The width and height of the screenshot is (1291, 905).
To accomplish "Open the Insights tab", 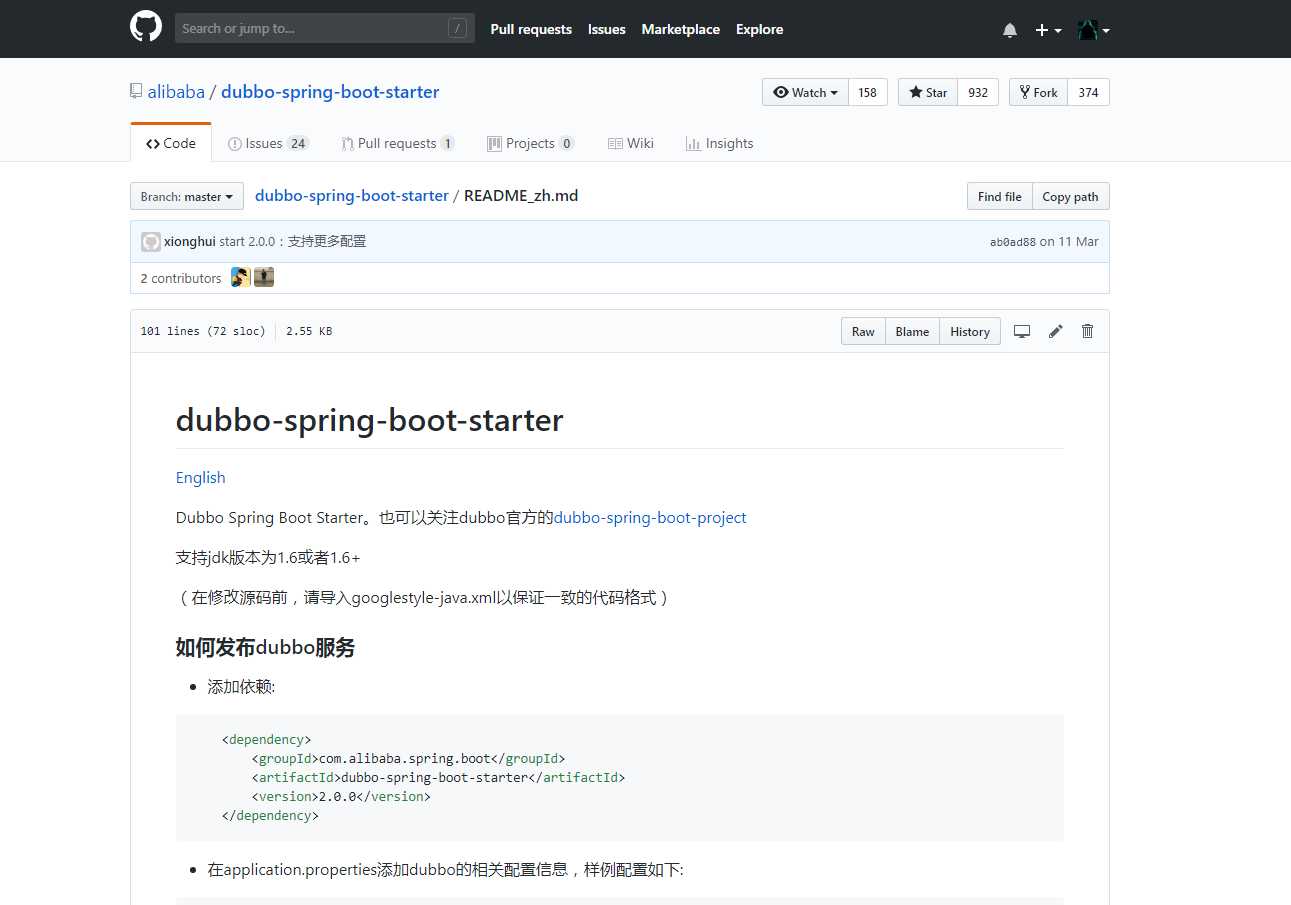I will [720, 143].
